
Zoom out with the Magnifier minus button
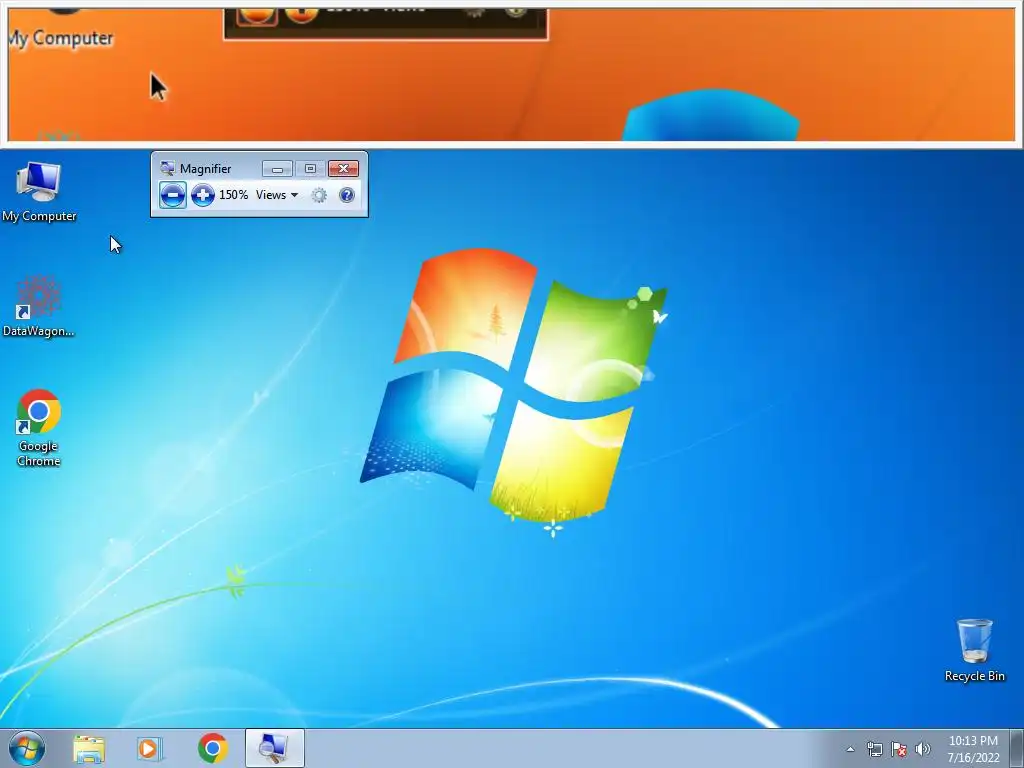(172, 195)
